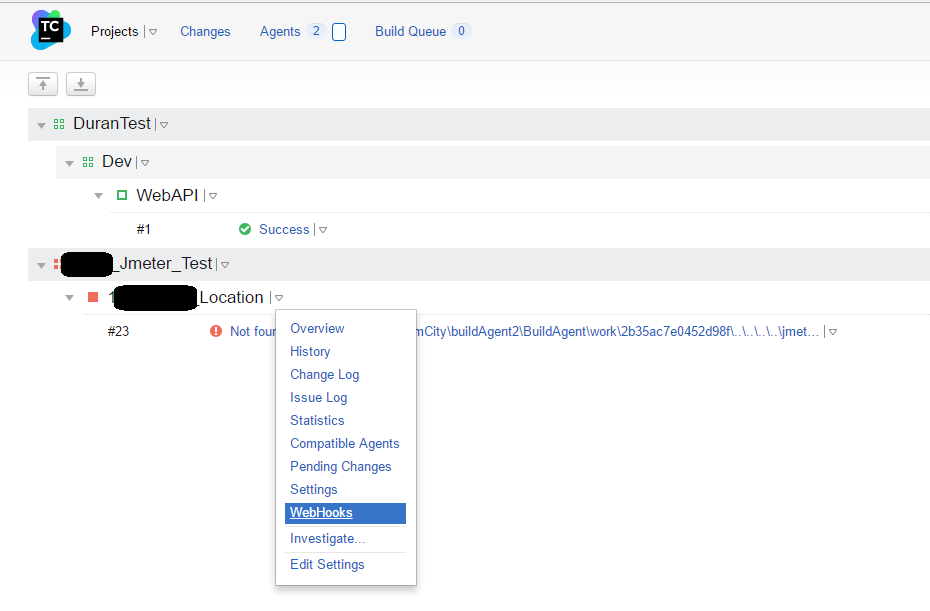
Task: Open the WebAPI dropdown arrow
Action: pos(213,196)
